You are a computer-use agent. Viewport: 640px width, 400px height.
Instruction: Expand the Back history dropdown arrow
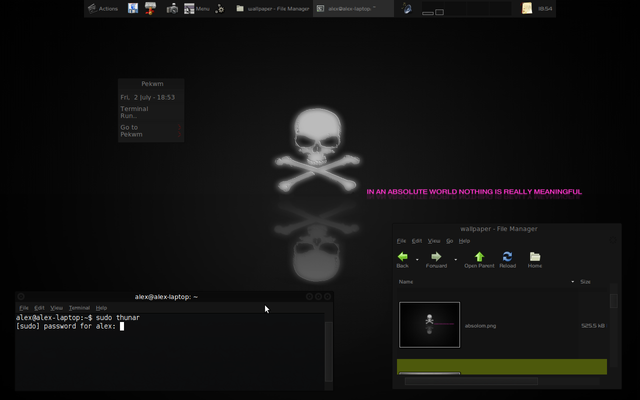point(417,260)
